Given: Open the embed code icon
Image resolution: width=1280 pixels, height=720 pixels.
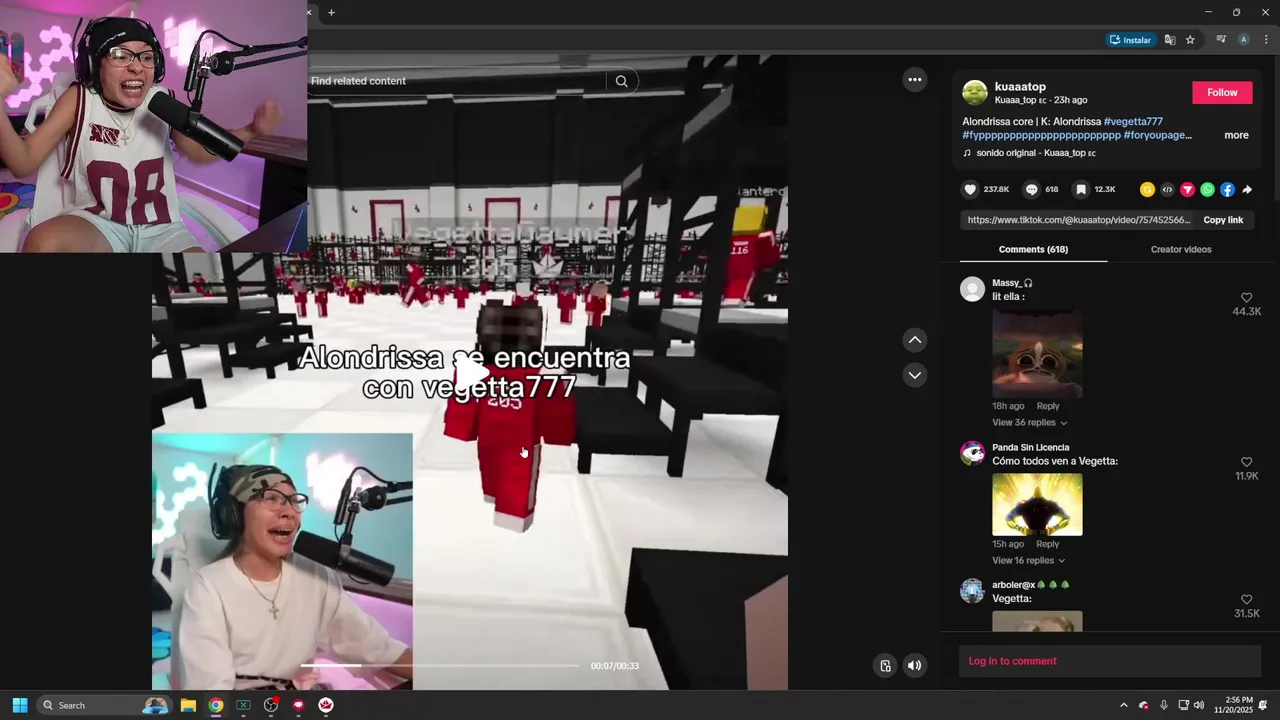Looking at the screenshot, I should point(1167,189).
